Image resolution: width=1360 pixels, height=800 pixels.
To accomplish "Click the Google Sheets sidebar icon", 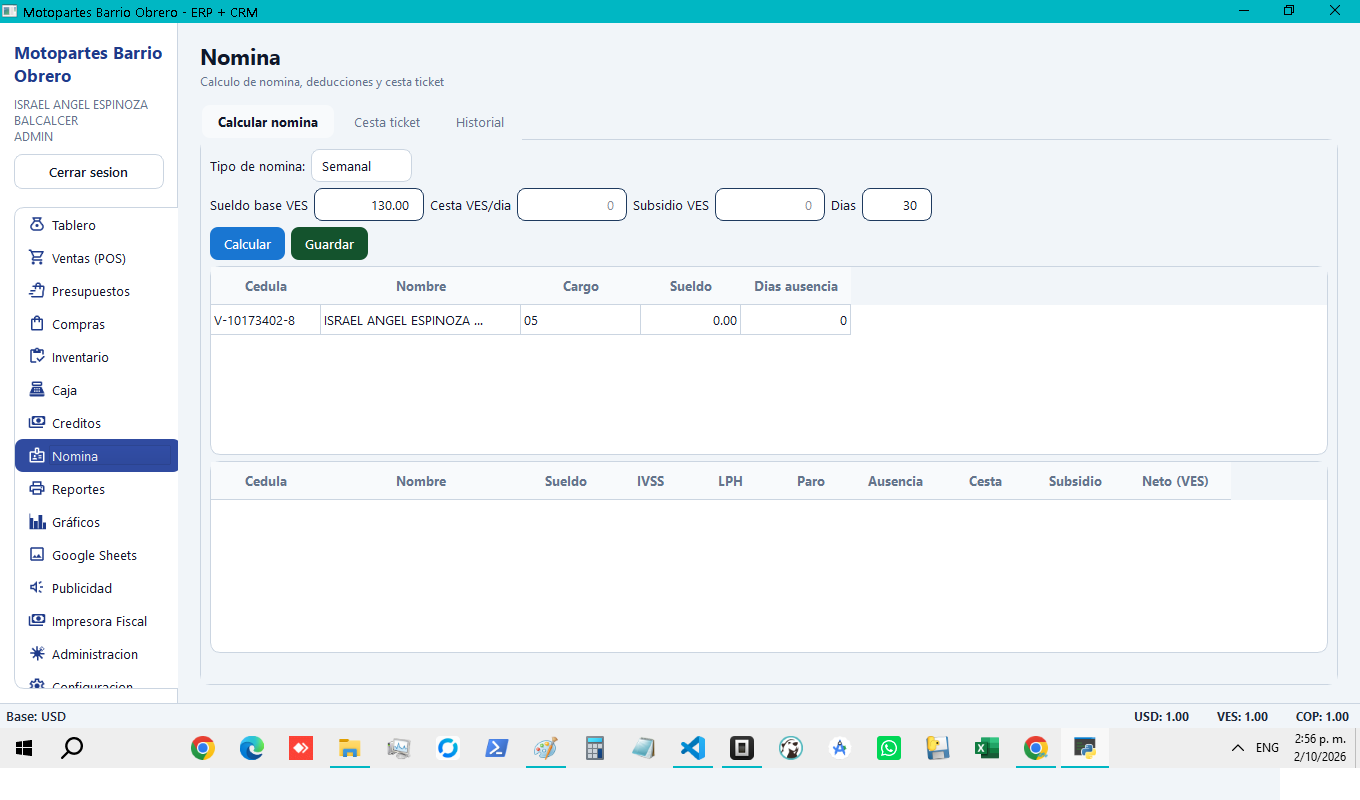I will 37,555.
